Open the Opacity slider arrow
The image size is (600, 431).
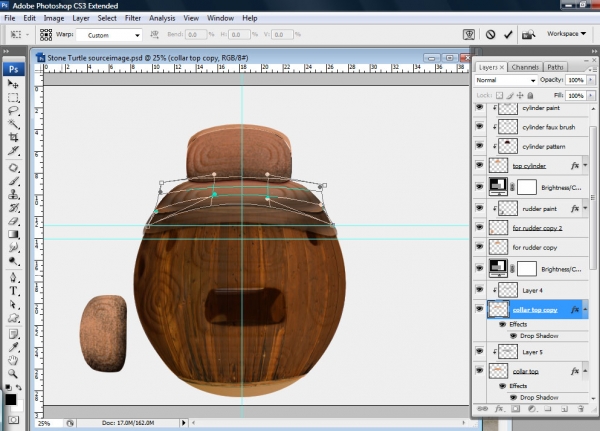591,80
